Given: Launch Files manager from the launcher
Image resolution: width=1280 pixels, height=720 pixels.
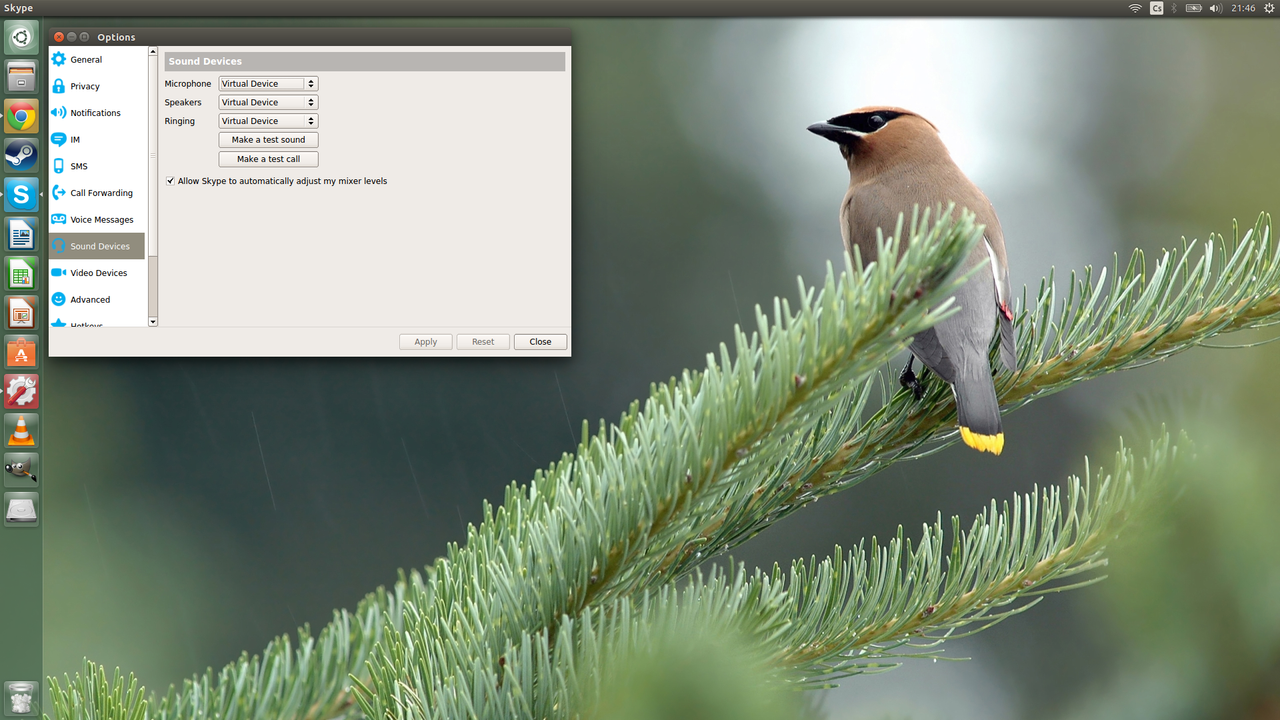Looking at the screenshot, I should [21, 77].
